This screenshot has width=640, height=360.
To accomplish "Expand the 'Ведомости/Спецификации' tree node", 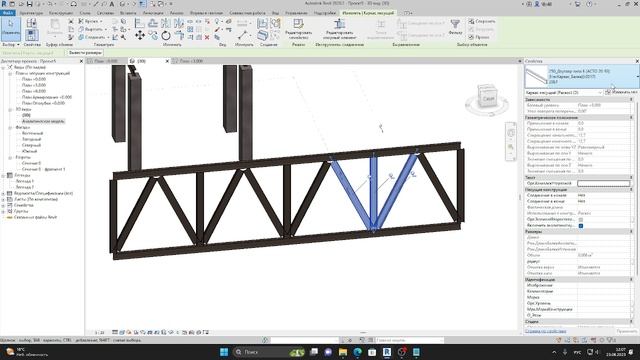I will click(x=4, y=193).
